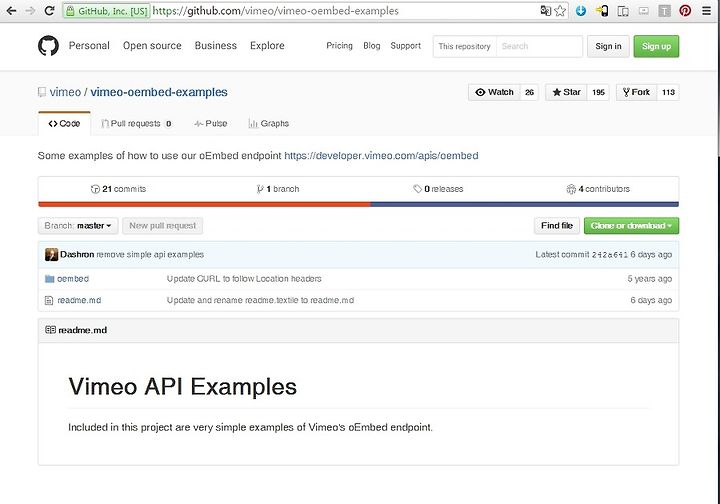View the 4 contributors link
This screenshot has height=504, width=720.
tap(598, 189)
